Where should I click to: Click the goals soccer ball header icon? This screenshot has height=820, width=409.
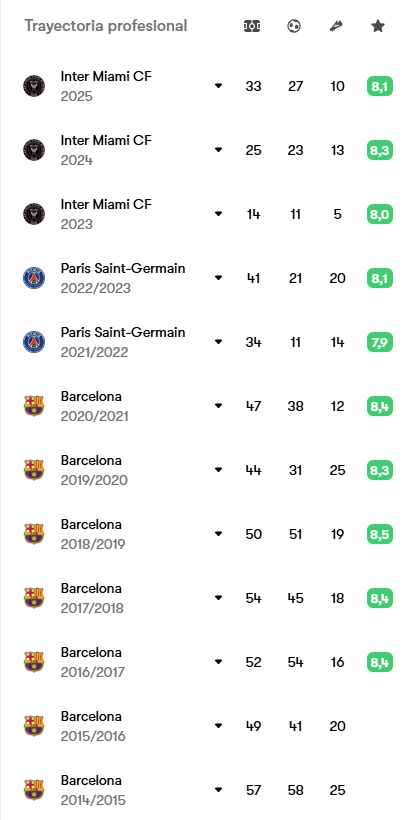pos(294,26)
